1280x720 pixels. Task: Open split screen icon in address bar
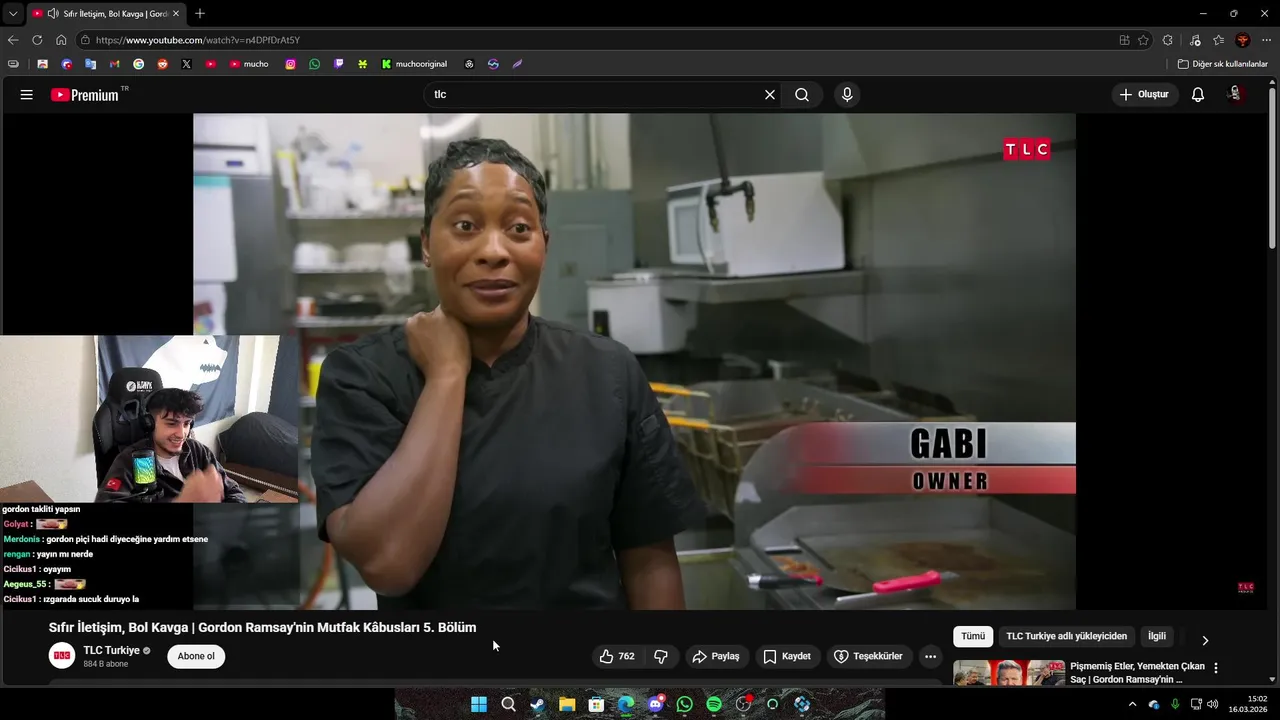coord(1124,40)
